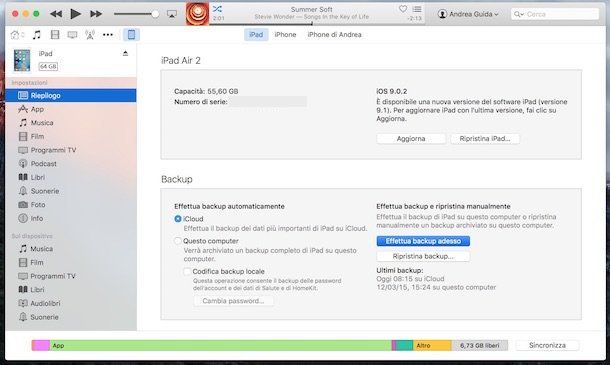Toggle shuffle icon in the now playing bar

coord(217,9)
